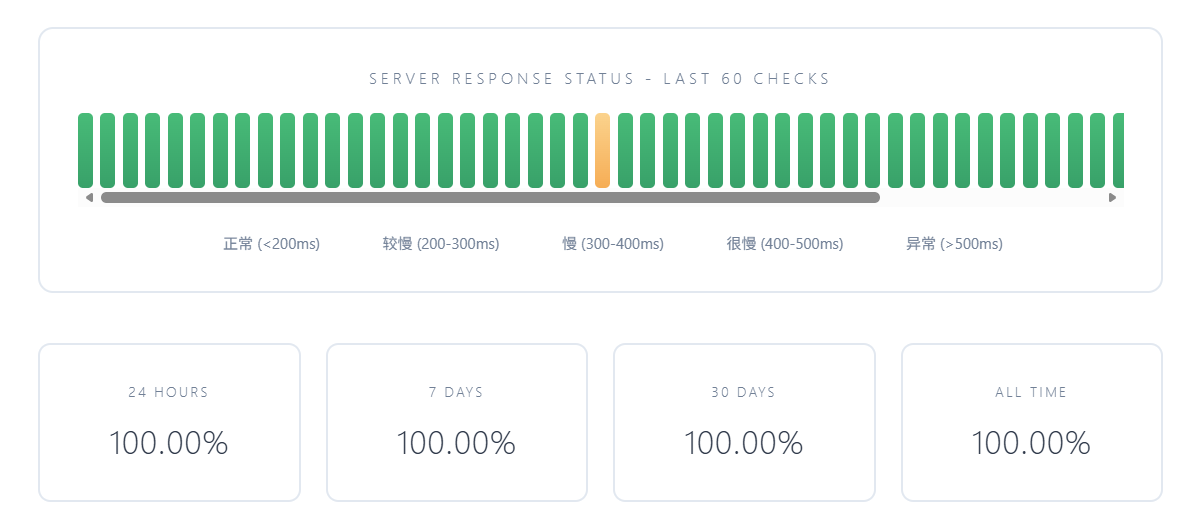This screenshot has width=1187, height=529.
Task: Click the Server Response Status heading
Action: tap(600, 79)
